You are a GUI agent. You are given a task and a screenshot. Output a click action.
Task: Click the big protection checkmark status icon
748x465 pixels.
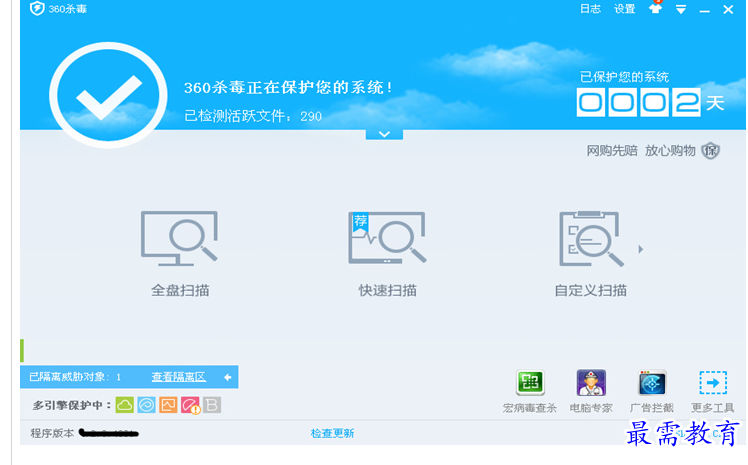108,95
